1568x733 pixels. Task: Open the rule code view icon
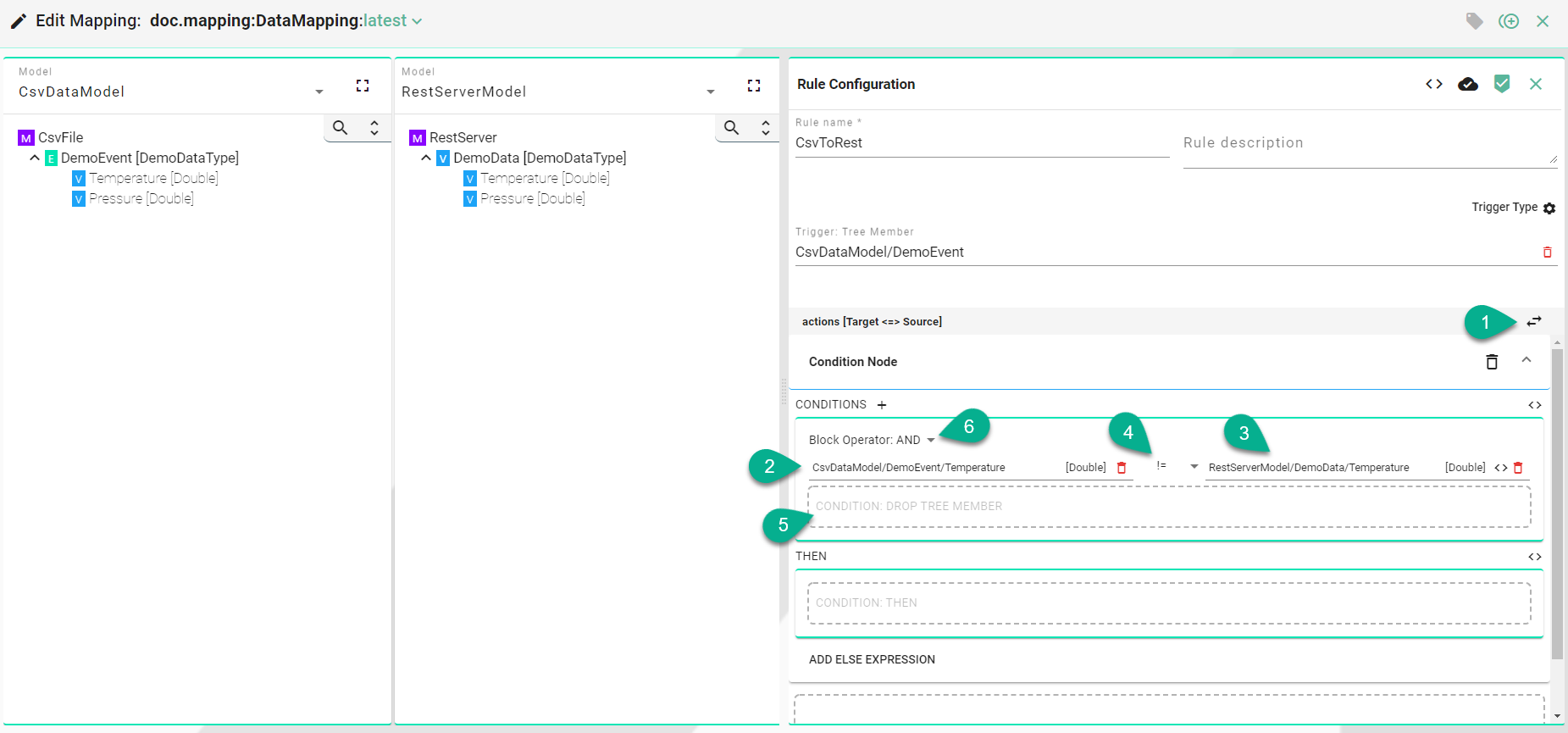tap(1433, 84)
